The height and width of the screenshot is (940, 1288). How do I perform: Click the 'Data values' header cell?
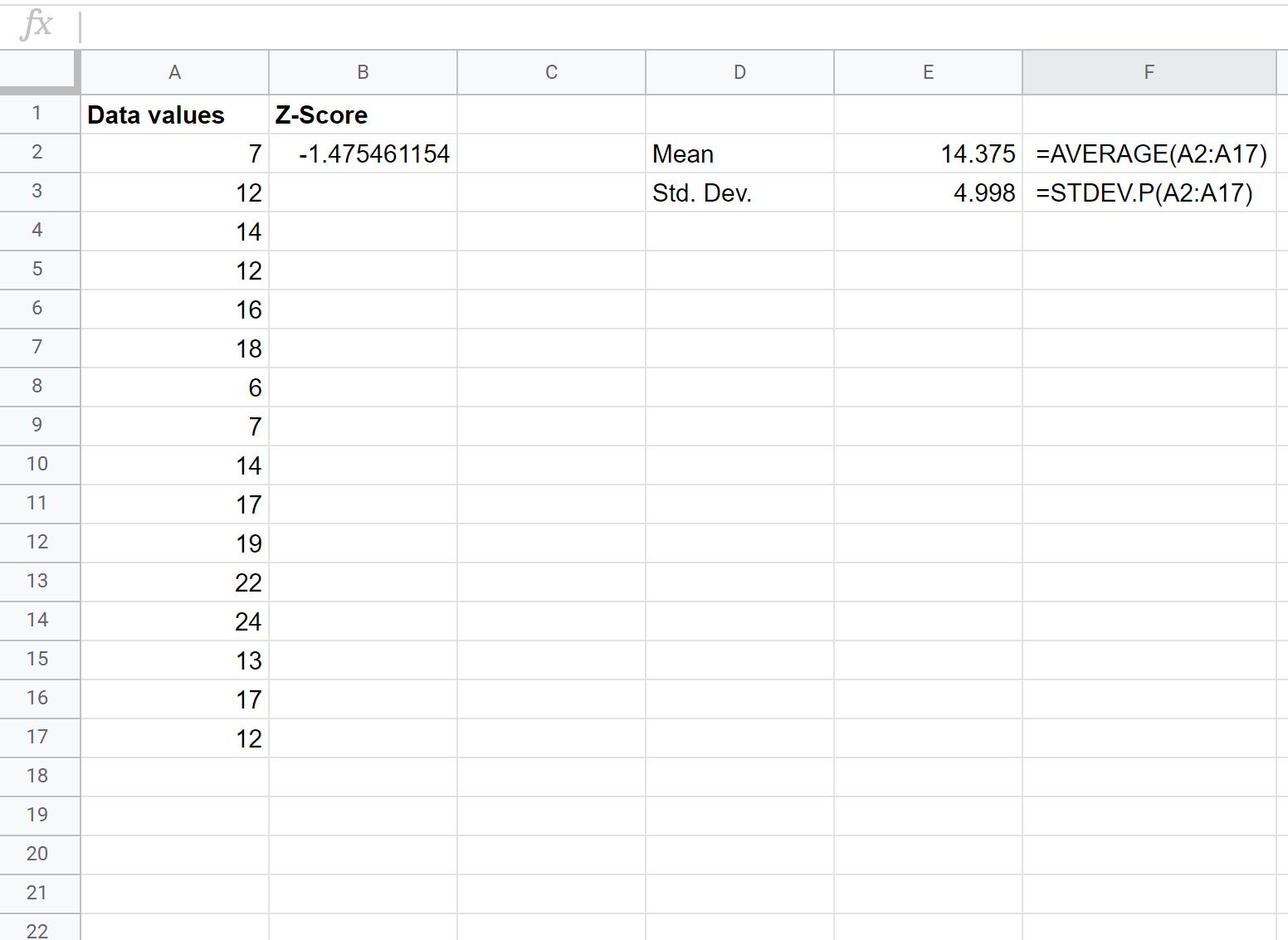pyautogui.click(x=175, y=114)
